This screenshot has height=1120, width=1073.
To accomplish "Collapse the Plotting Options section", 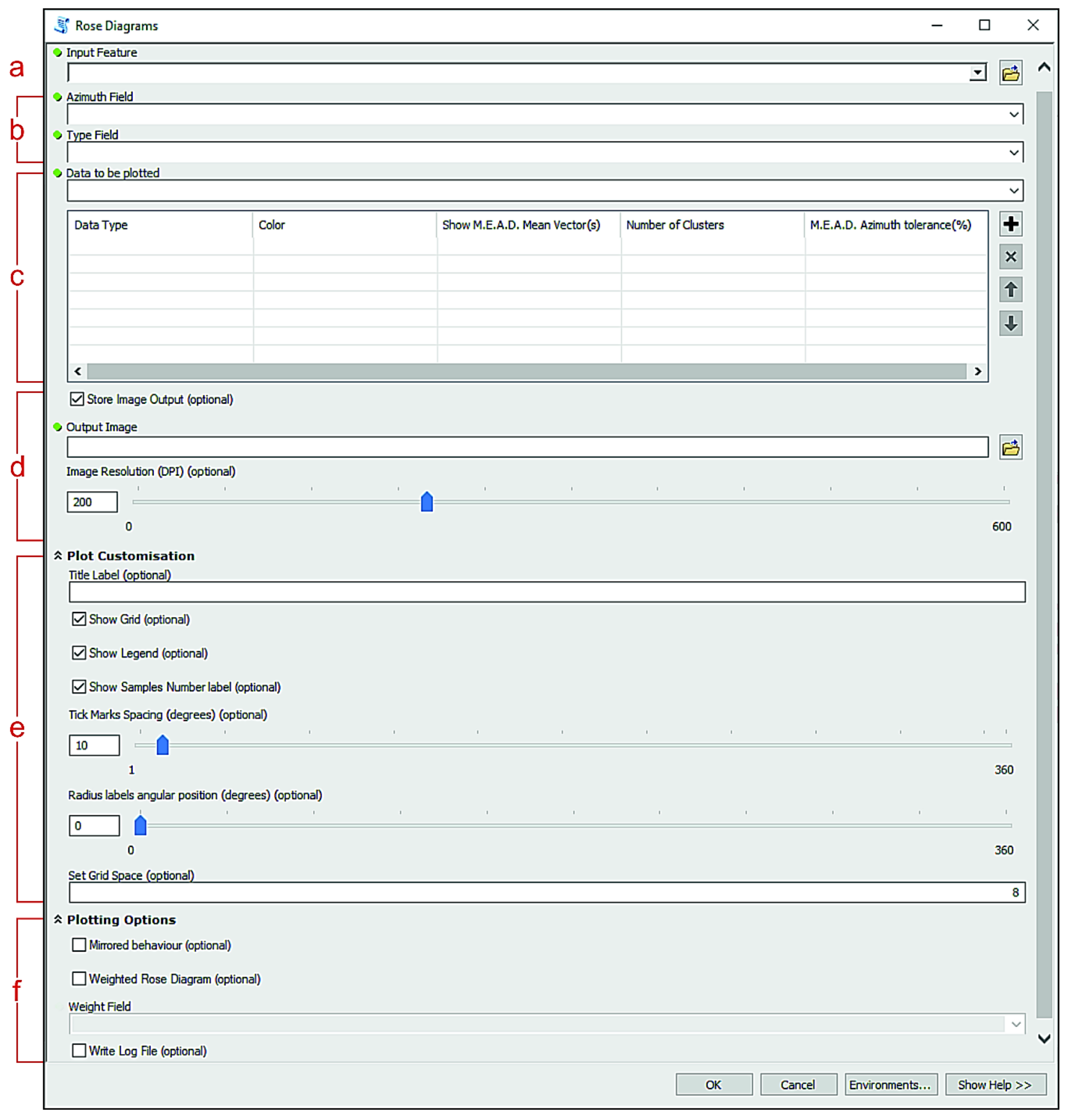I will click(58, 920).
